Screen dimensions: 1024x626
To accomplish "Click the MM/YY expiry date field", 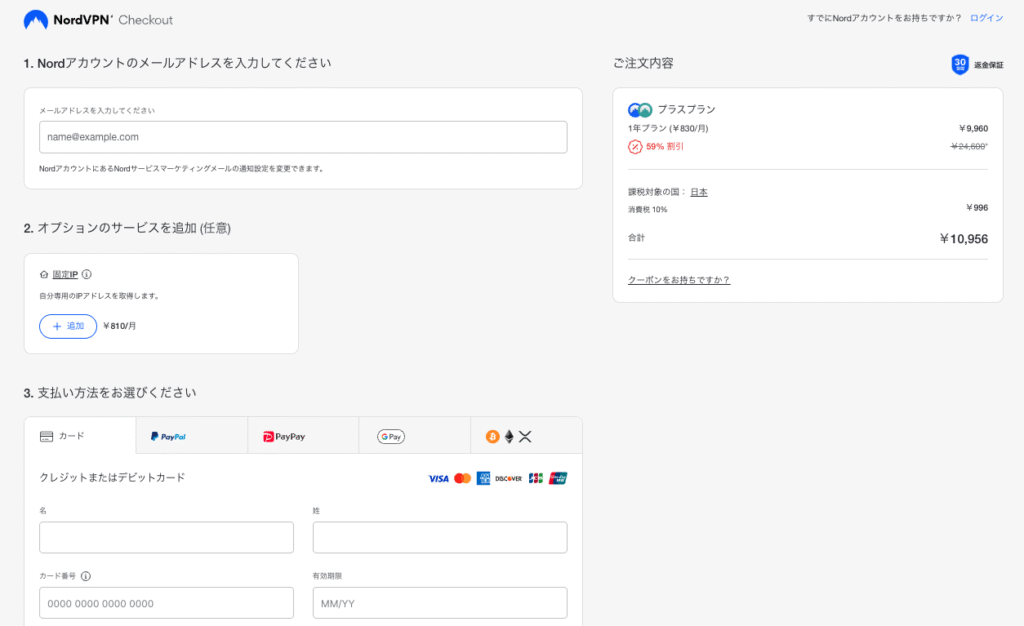I will click(x=440, y=603).
